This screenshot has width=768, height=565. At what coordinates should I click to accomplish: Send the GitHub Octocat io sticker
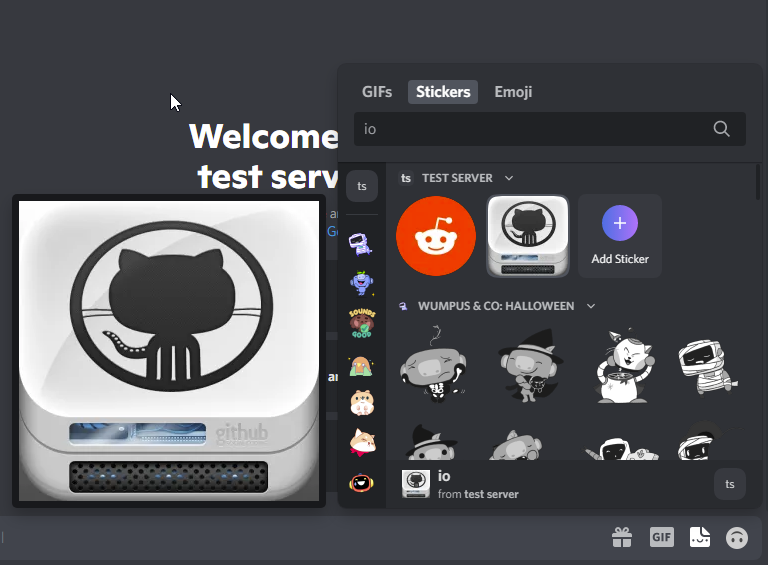click(528, 236)
